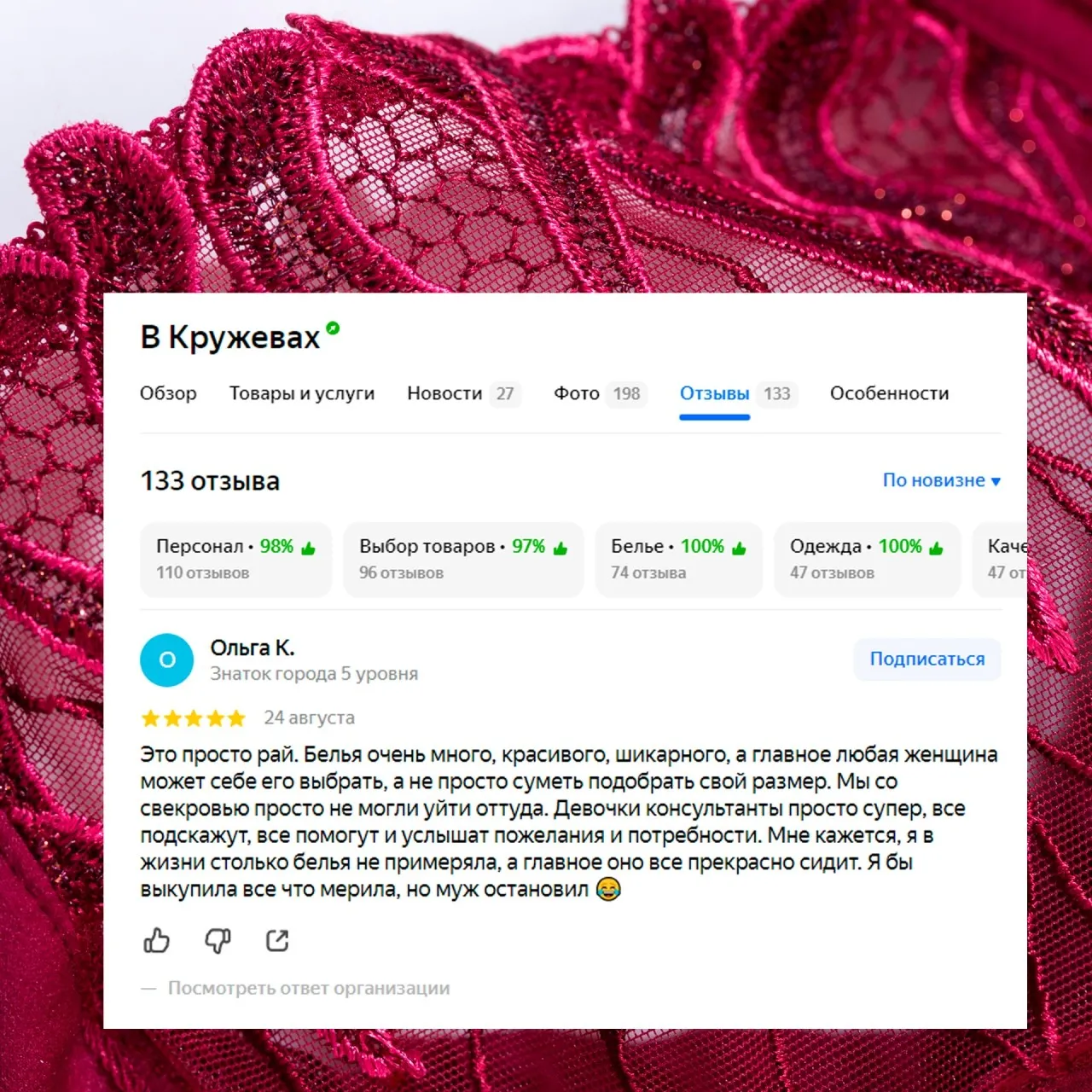1092x1092 pixels.
Task: Click the thumbs-down dislike icon
Action: [218, 941]
